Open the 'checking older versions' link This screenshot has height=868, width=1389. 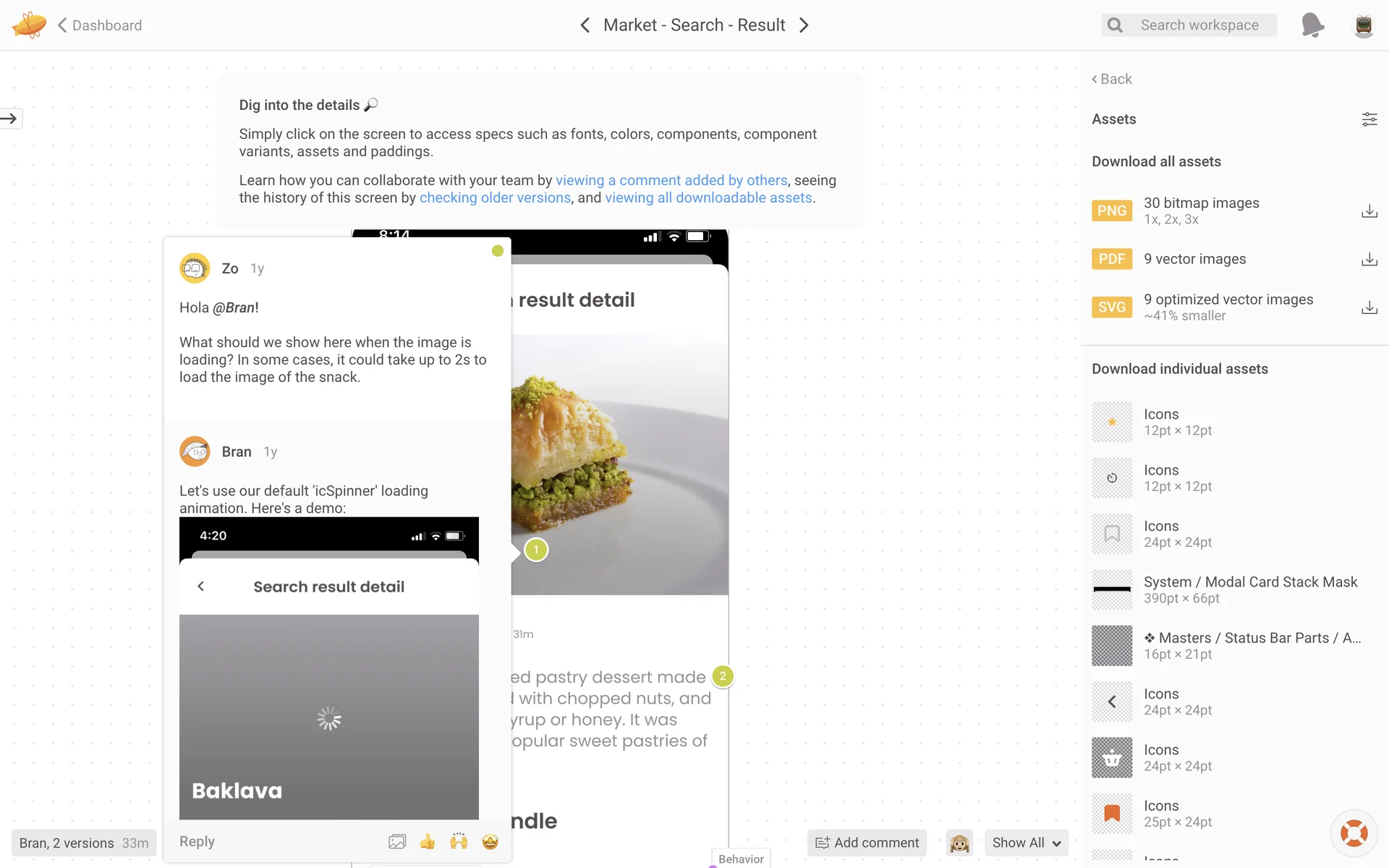coord(495,198)
